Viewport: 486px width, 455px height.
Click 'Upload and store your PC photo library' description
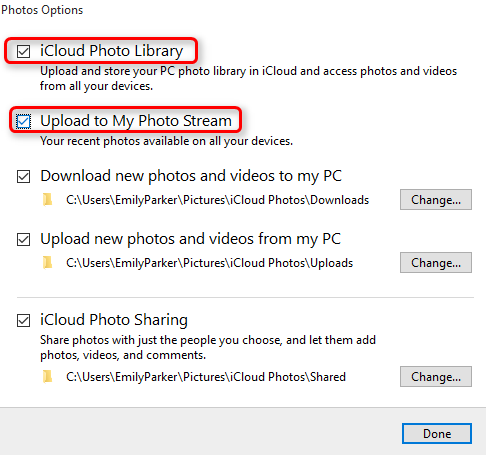click(x=248, y=79)
